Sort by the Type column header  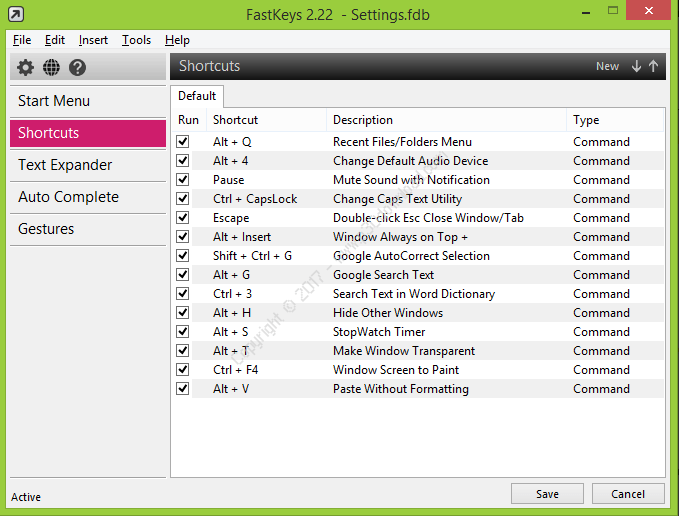(x=615, y=120)
